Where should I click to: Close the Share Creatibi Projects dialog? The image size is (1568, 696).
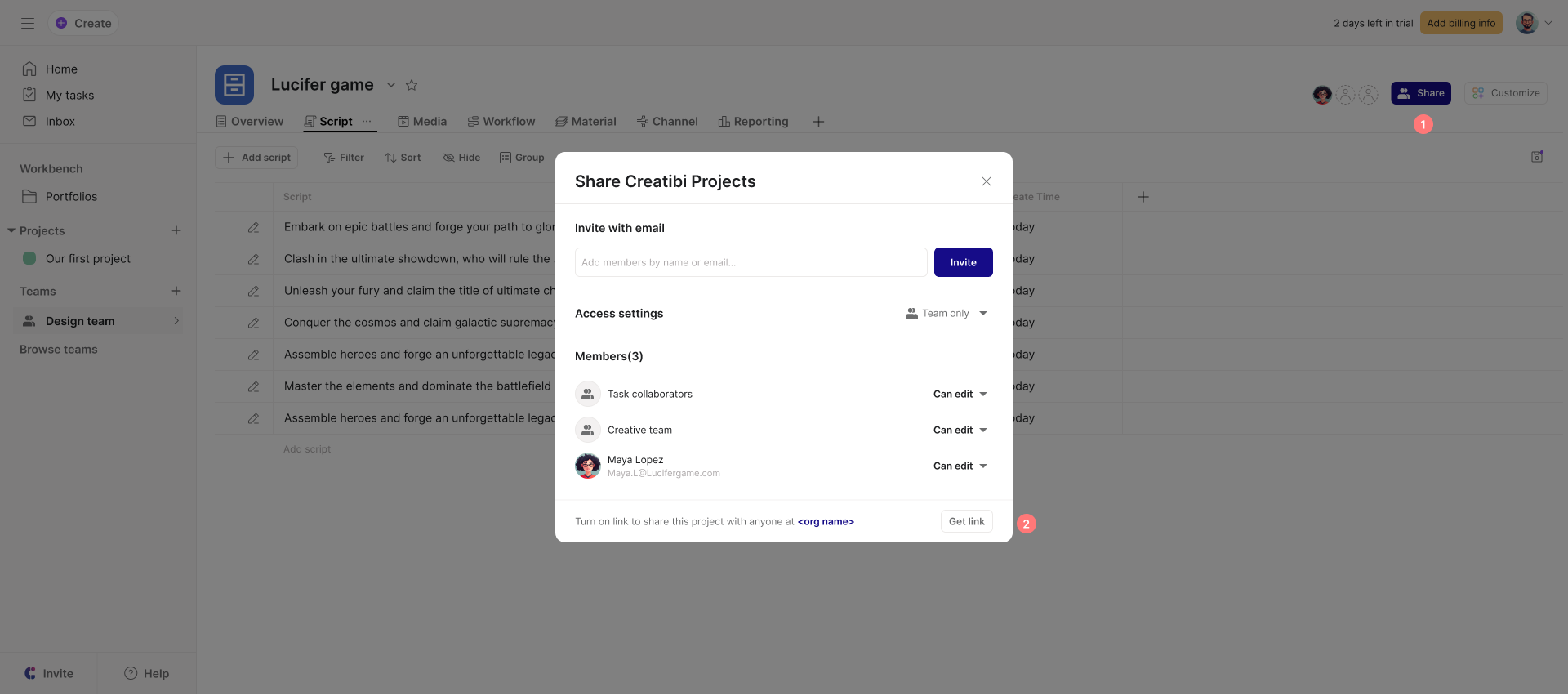987,181
